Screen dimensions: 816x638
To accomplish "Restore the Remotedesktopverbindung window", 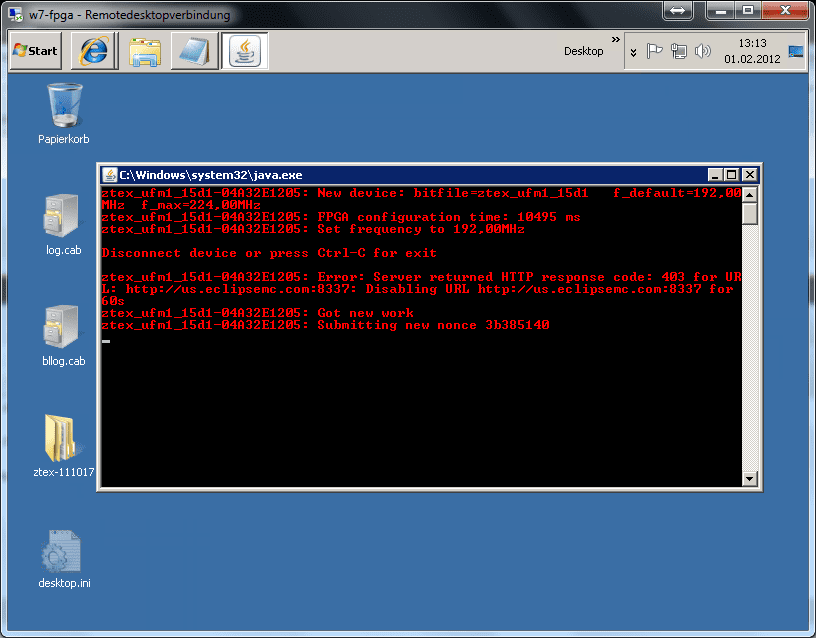I will [x=748, y=10].
